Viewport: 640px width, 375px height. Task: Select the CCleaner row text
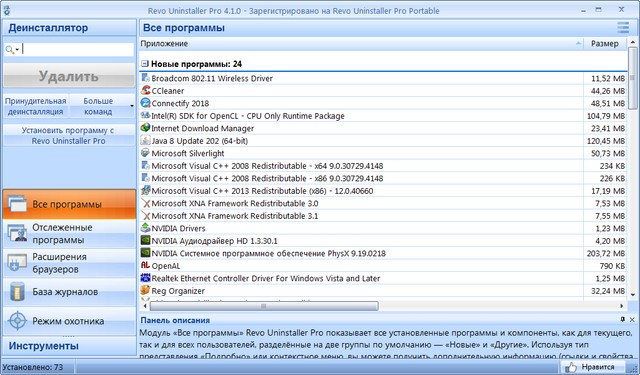click(x=168, y=91)
